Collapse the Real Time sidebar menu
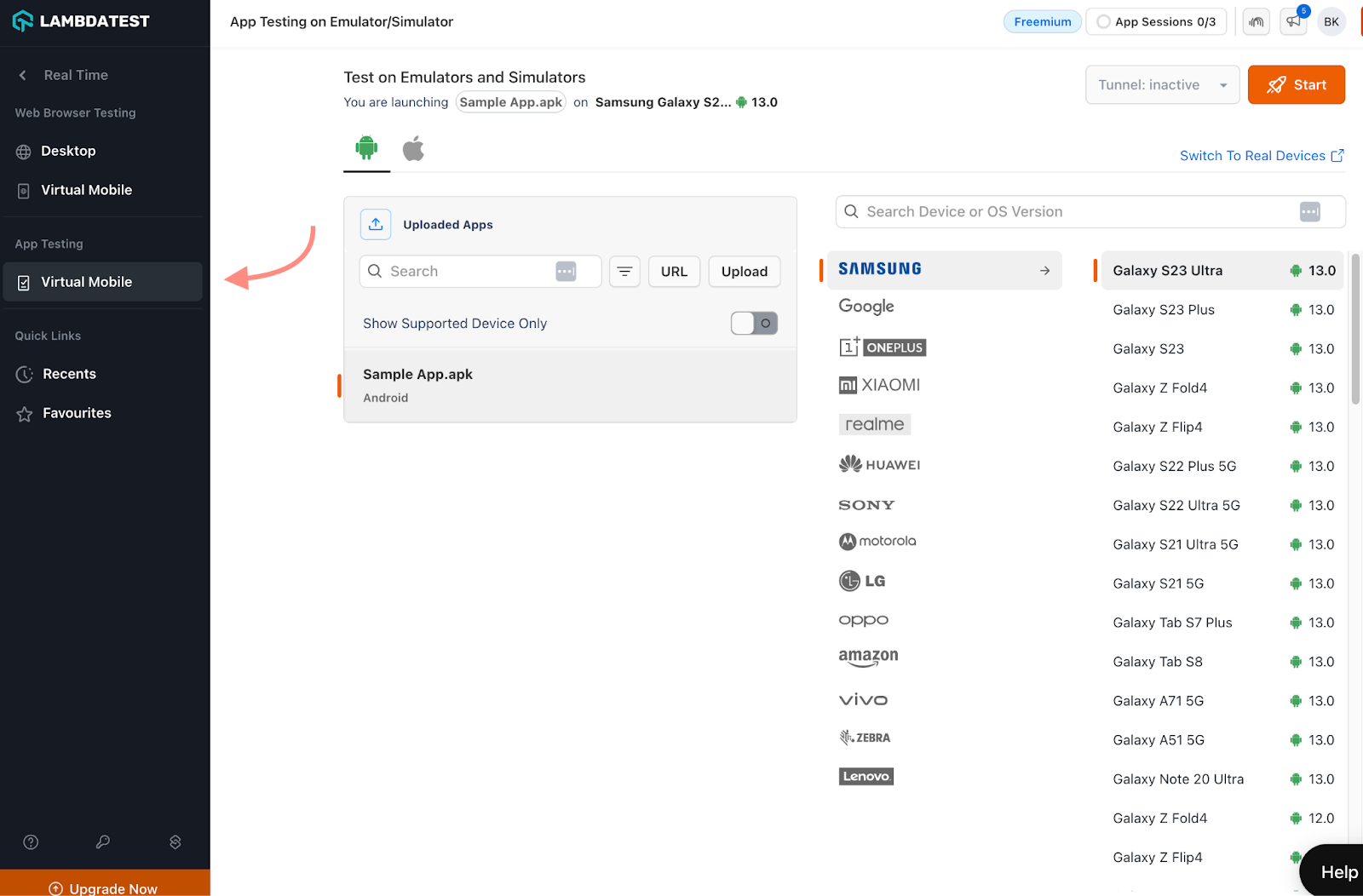The height and width of the screenshot is (896, 1363). tap(23, 75)
